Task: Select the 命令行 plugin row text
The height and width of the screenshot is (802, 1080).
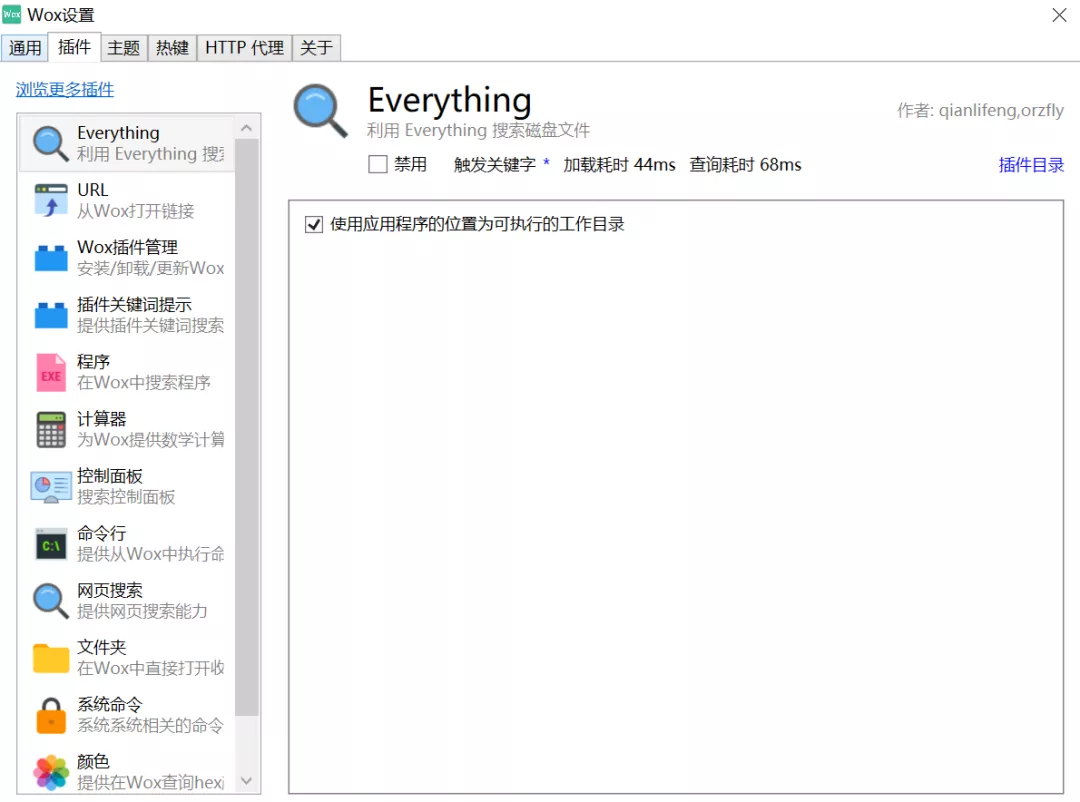Action: (x=150, y=544)
